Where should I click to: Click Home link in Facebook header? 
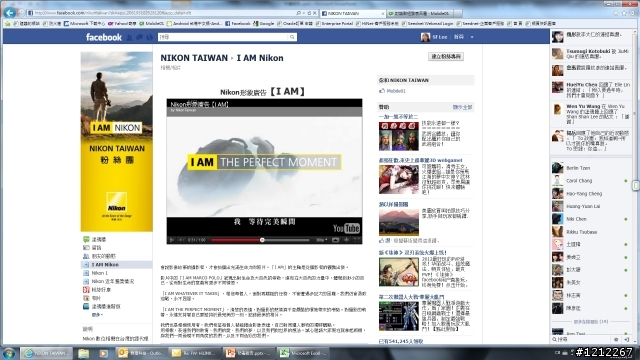pyautogui.click(x=459, y=37)
